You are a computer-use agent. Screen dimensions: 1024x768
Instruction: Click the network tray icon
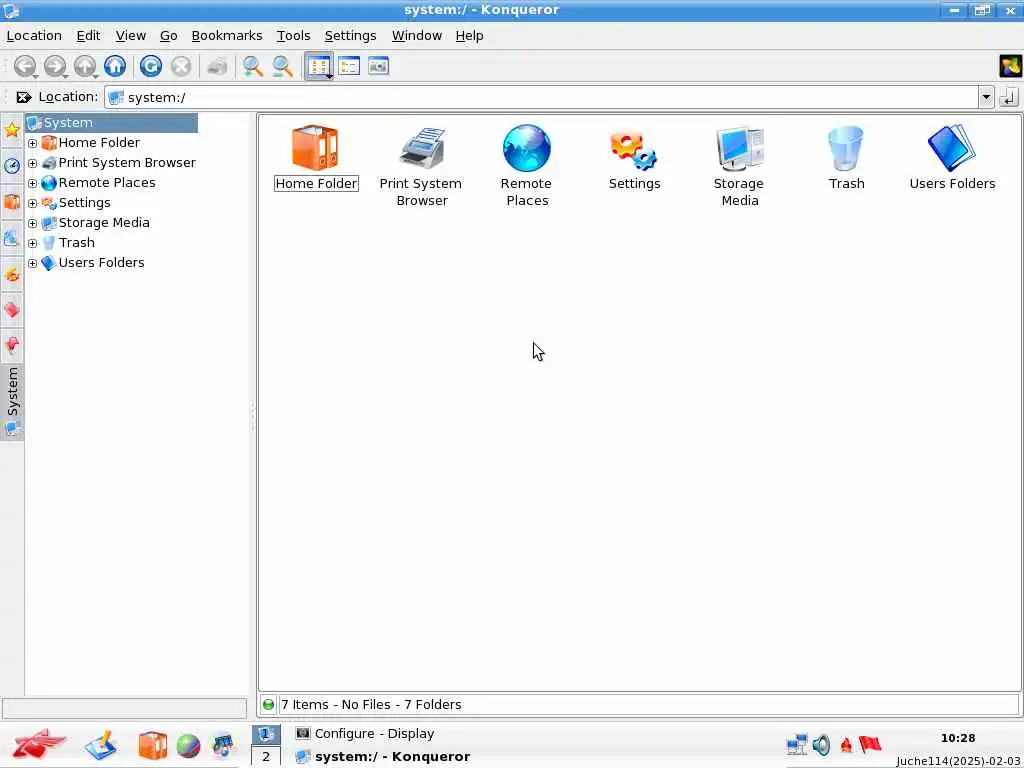click(x=797, y=744)
